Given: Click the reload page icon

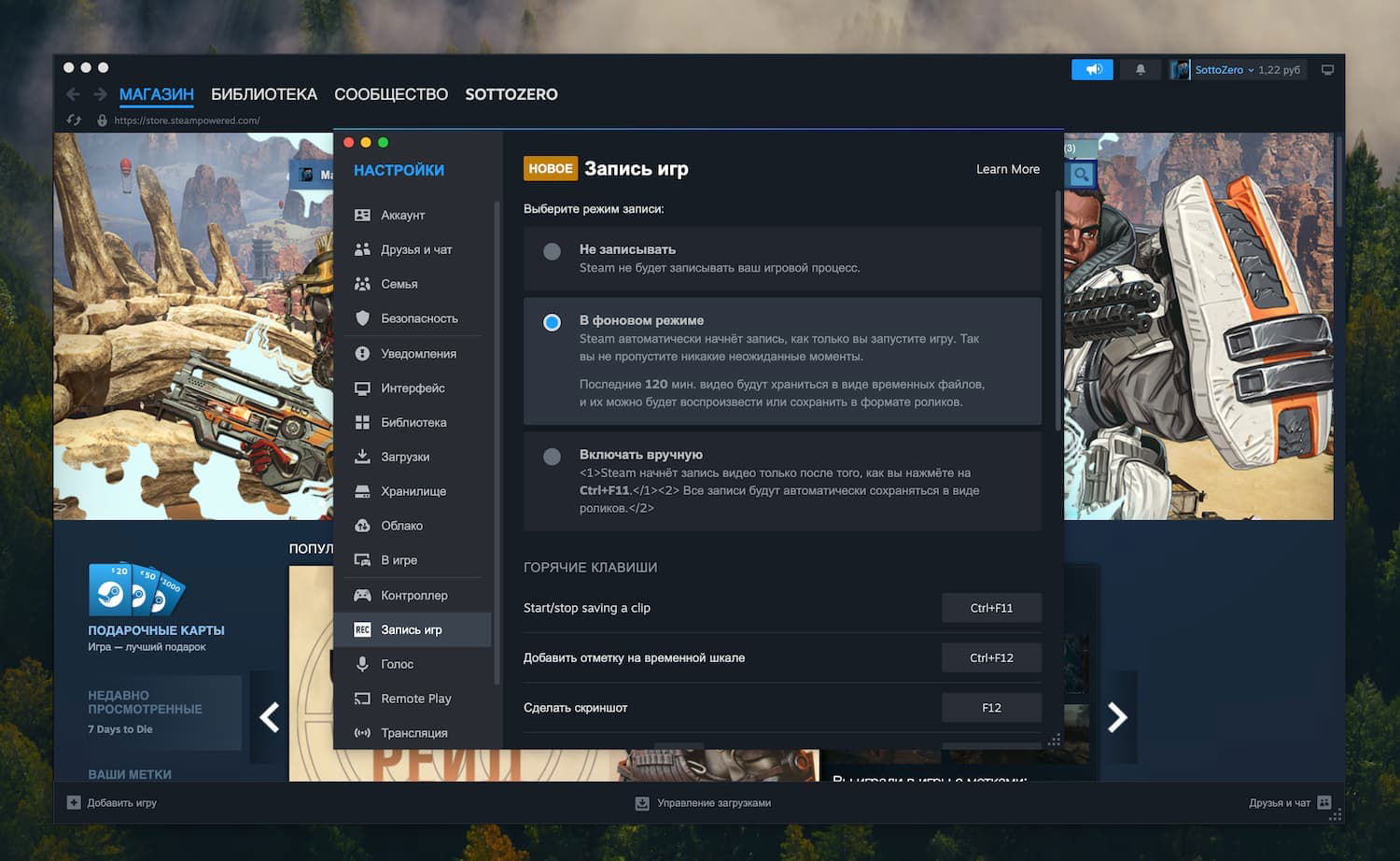Looking at the screenshot, I should [x=74, y=120].
